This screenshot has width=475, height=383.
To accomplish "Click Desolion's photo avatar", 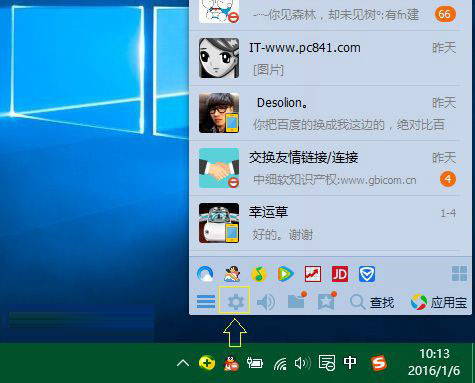I will [219, 113].
